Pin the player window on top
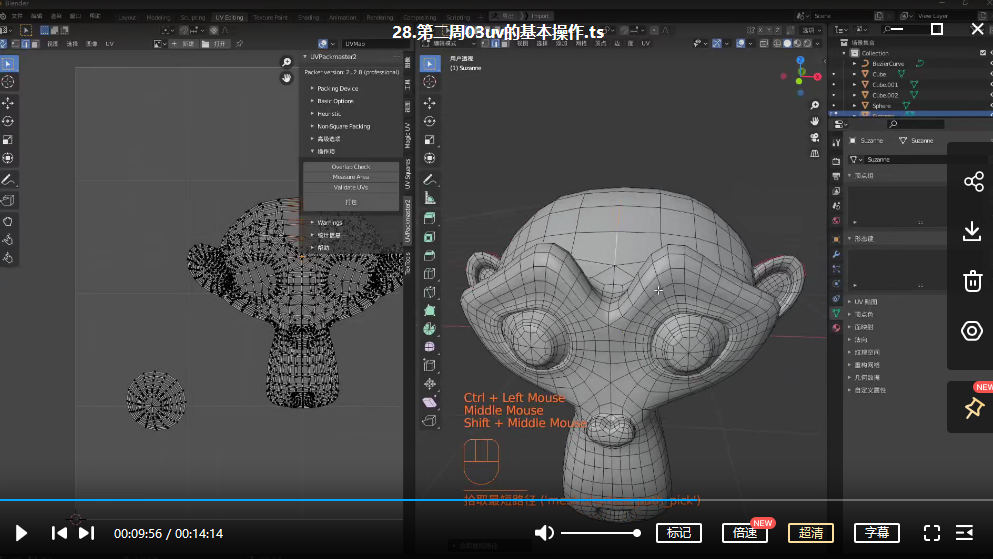 pyautogui.click(x=972, y=408)
